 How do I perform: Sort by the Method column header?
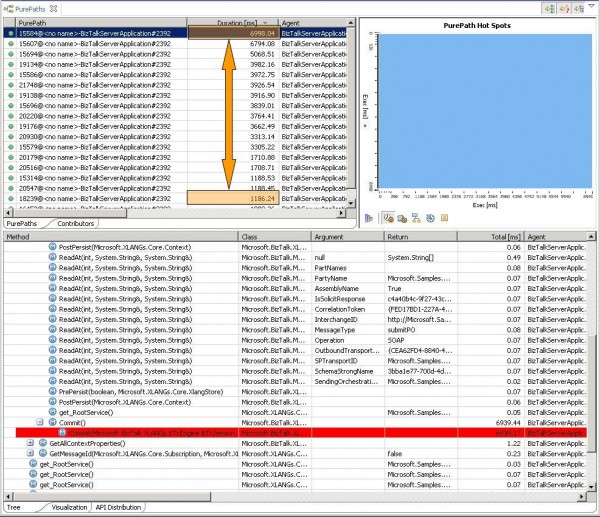pos(121,237)
